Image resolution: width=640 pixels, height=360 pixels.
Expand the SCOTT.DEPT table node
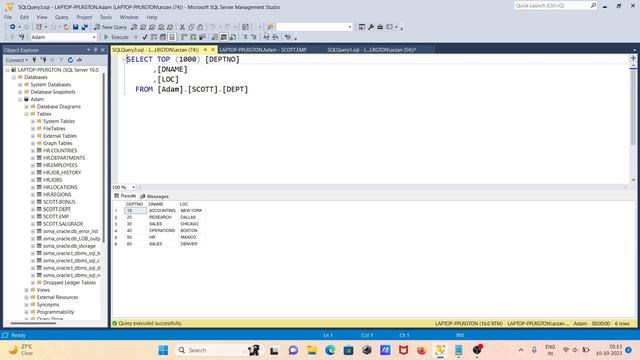pyautogui.click(x=33, y=209)
